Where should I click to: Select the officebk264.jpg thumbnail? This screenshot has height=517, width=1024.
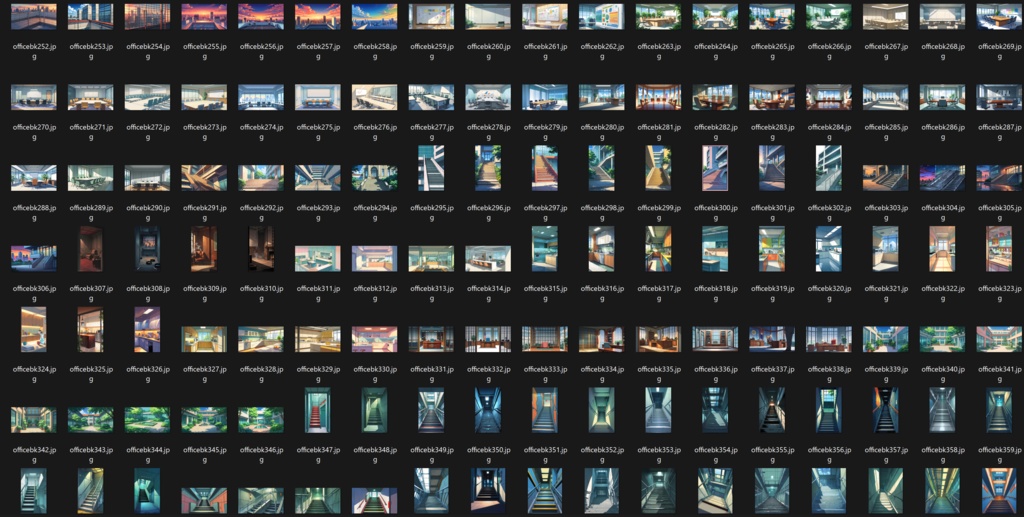click(716, 17)
